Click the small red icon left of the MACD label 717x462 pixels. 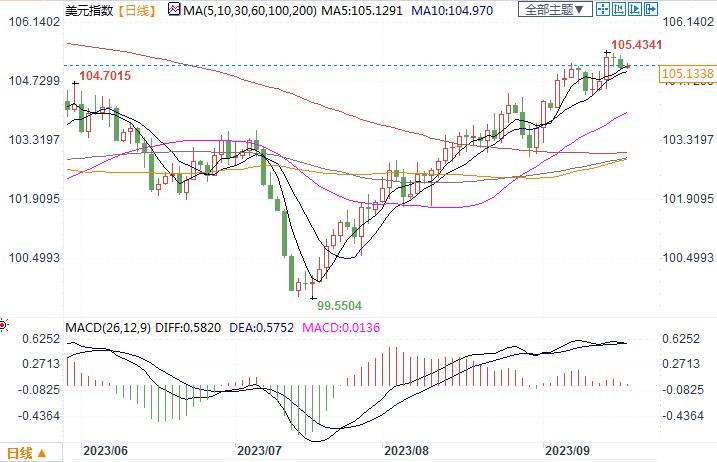click(4, 325)
